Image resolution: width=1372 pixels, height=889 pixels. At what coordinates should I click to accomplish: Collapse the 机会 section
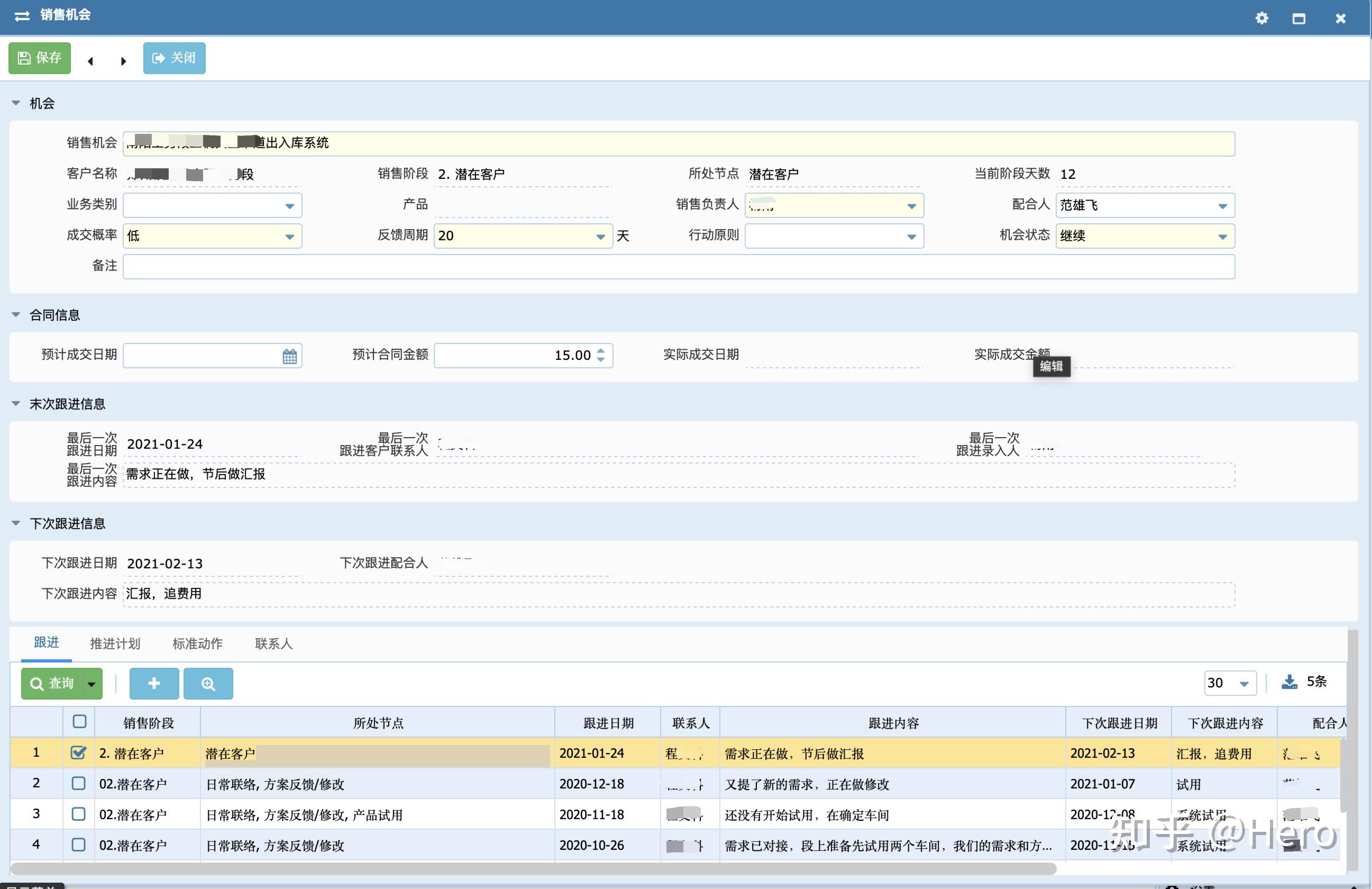pyautogui.click(x=16, y=103)
